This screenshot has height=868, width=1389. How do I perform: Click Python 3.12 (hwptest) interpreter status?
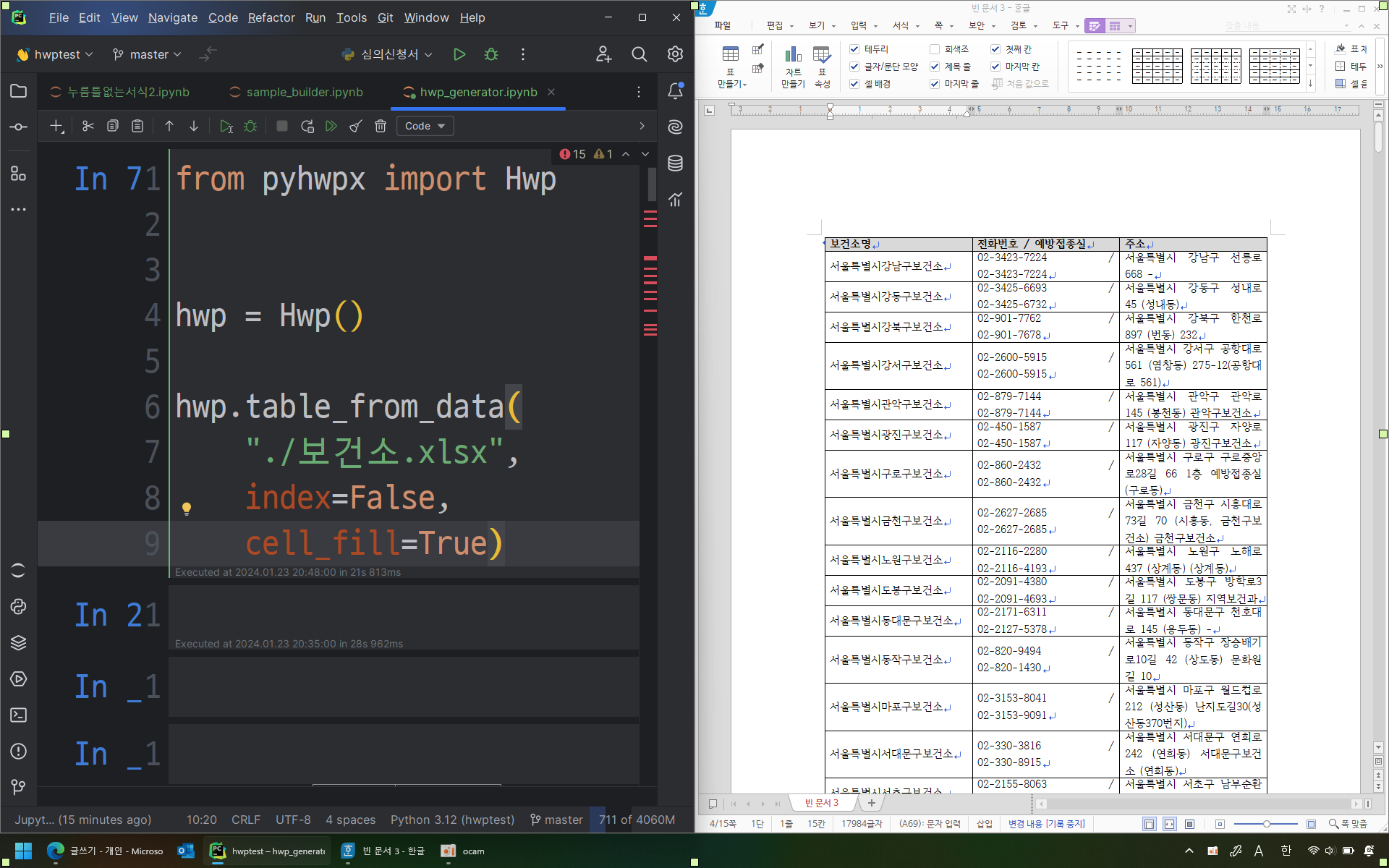pos(452,820)
